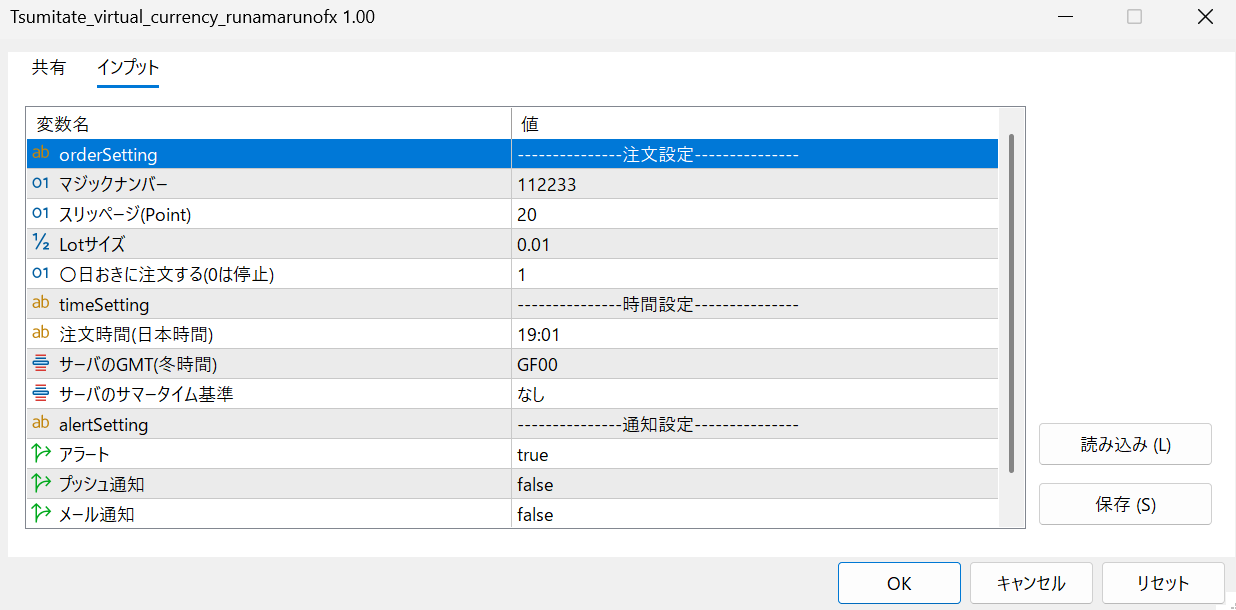1236x610 pixels.
Task: Click the integer icon next to マジックナンバー
Action: [x=41, y=184]
